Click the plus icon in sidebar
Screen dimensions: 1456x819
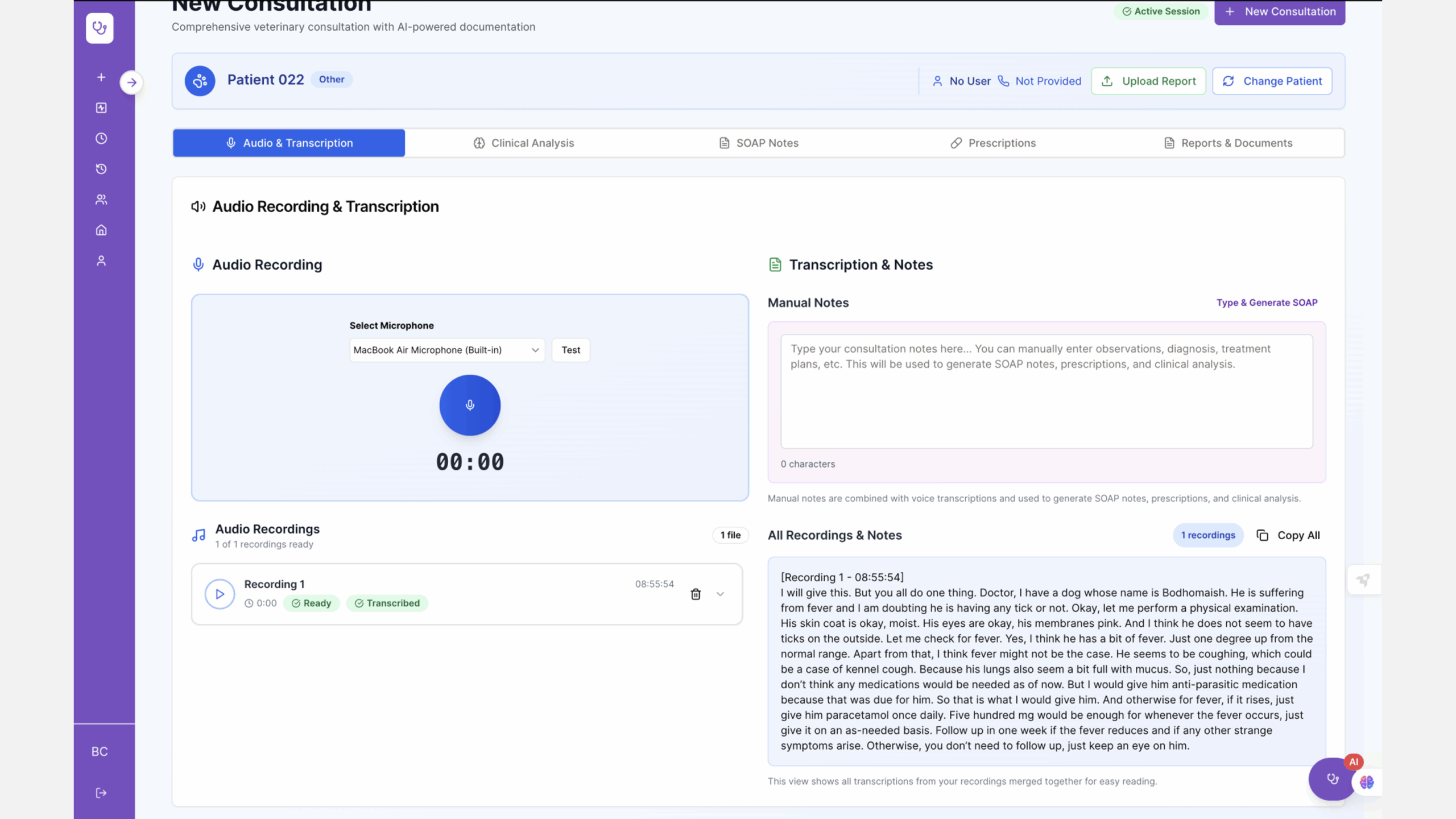(x=101, y=77)
